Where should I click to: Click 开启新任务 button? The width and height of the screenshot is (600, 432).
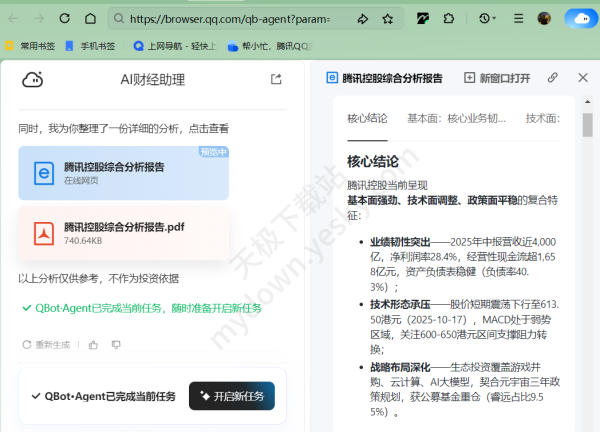point(232,396)
